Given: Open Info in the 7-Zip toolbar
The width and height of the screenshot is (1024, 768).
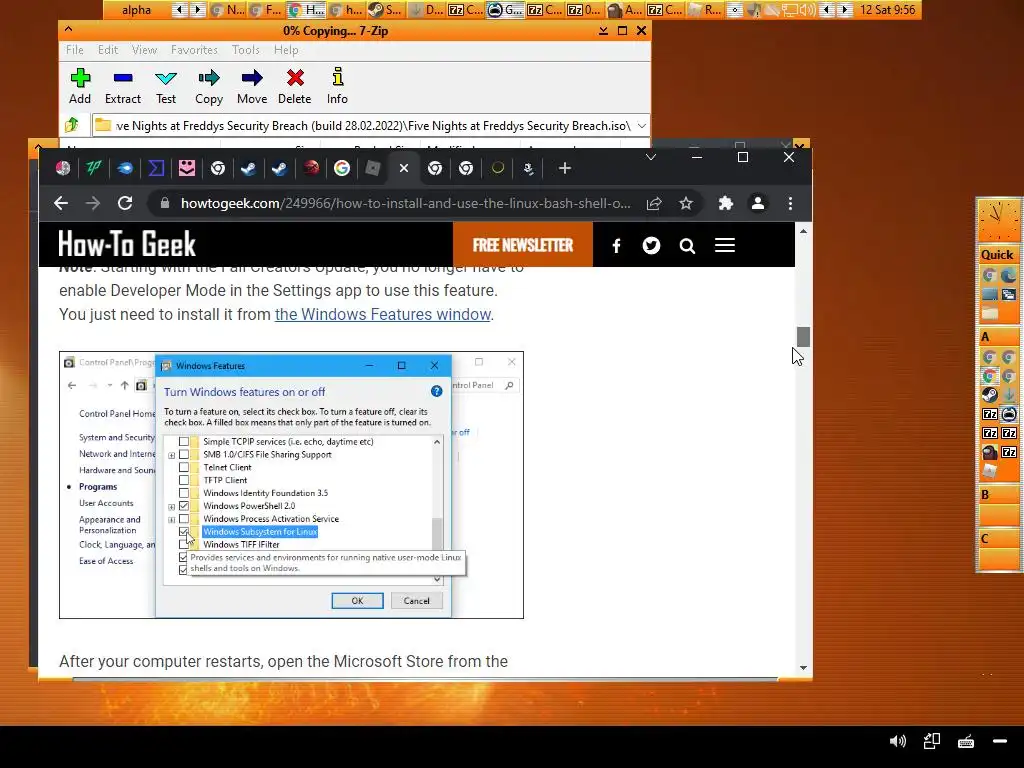Looking at the screenshot, I should click(337, 86).
